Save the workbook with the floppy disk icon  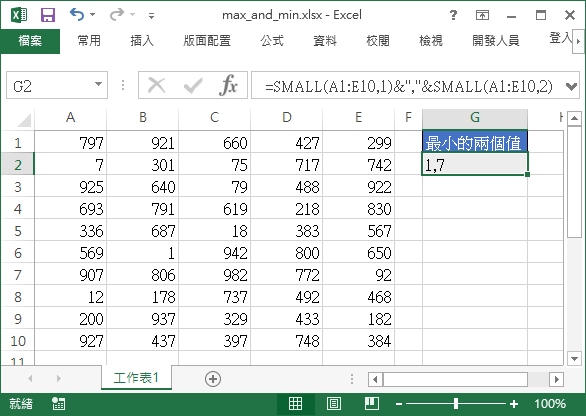point(47,15)
